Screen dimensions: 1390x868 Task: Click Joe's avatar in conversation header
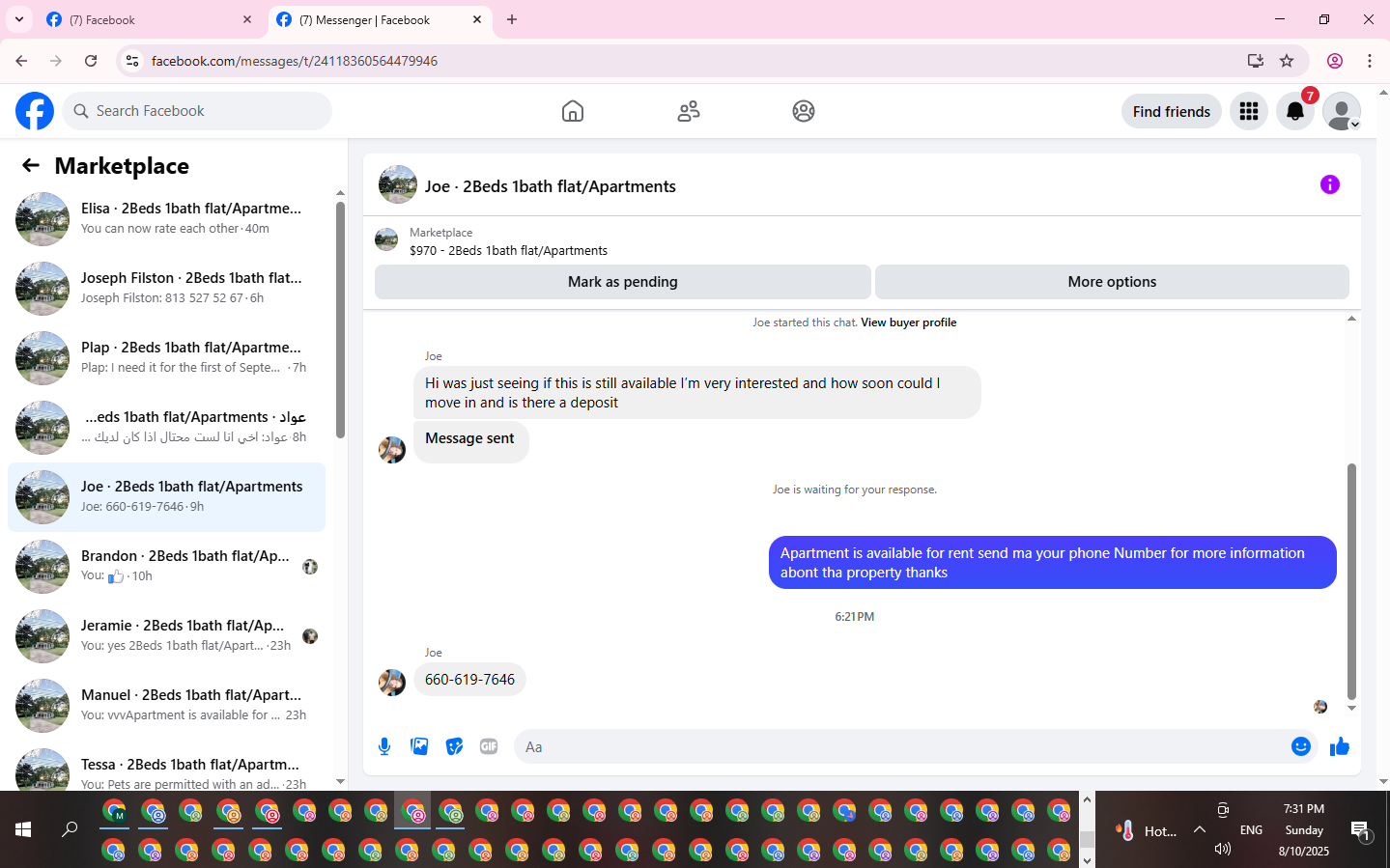398,184
